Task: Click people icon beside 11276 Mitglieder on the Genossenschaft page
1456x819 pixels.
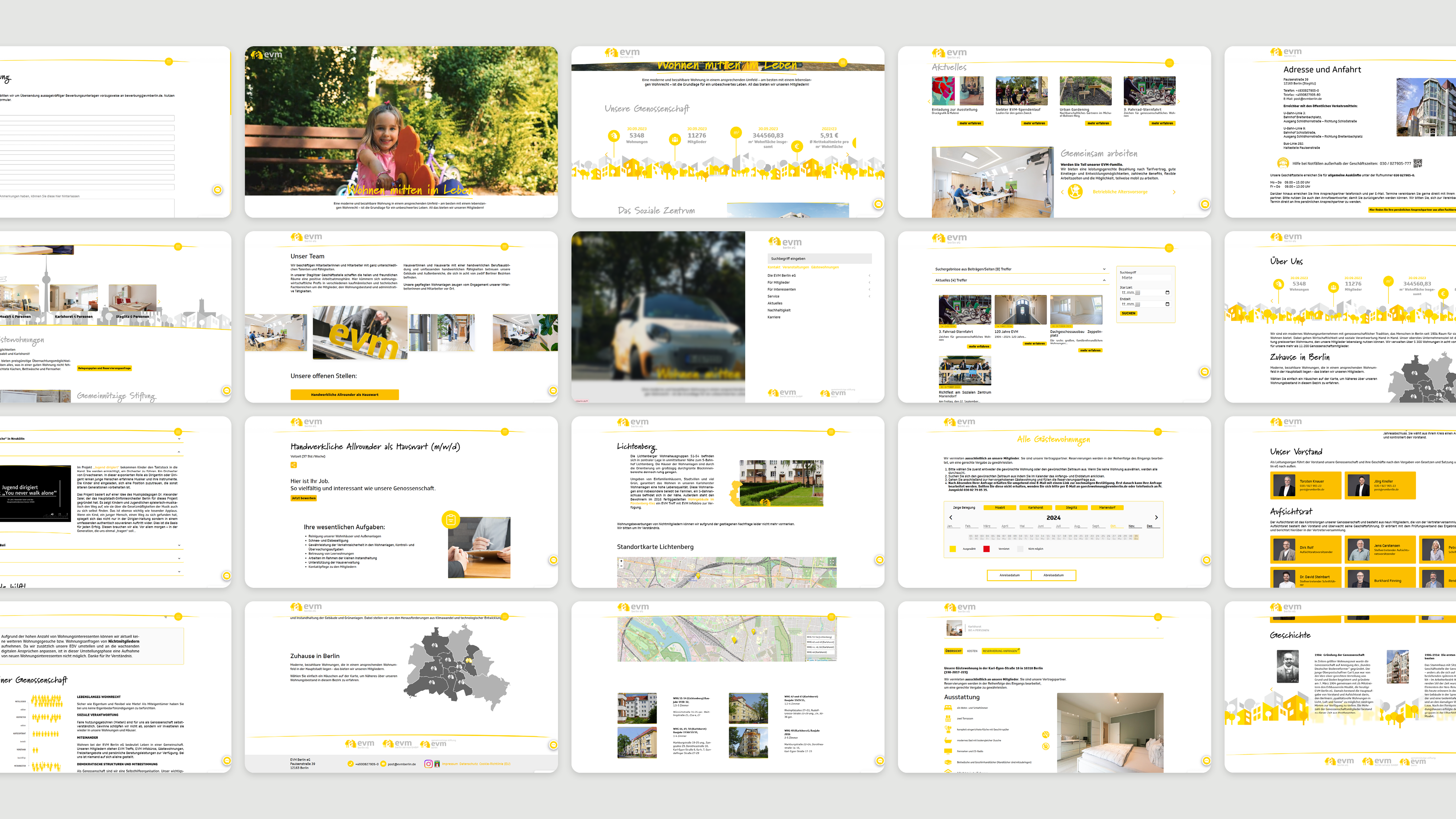Action: [675, 139]
